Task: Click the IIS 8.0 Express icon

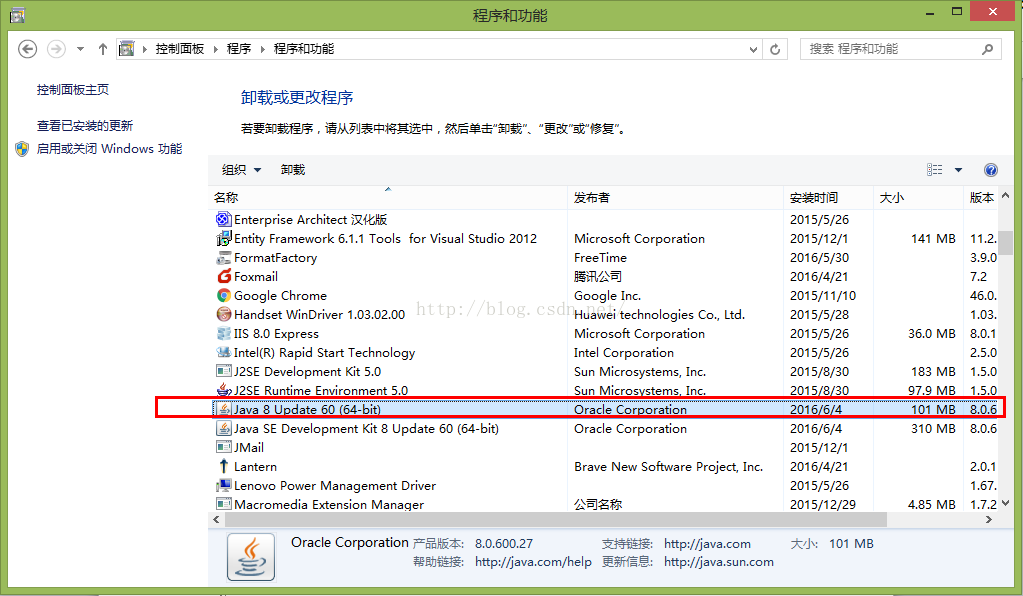Action: click(223, 333)
